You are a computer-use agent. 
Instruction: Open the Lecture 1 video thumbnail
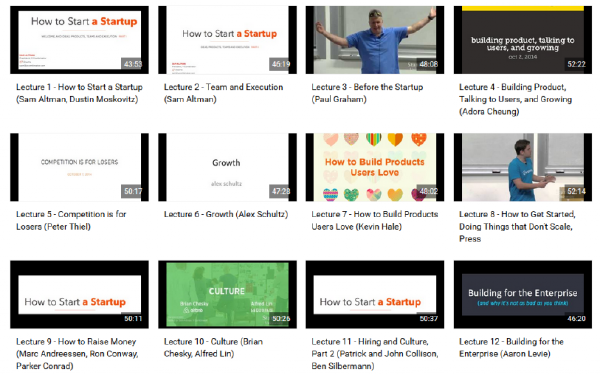pos(80,39)
